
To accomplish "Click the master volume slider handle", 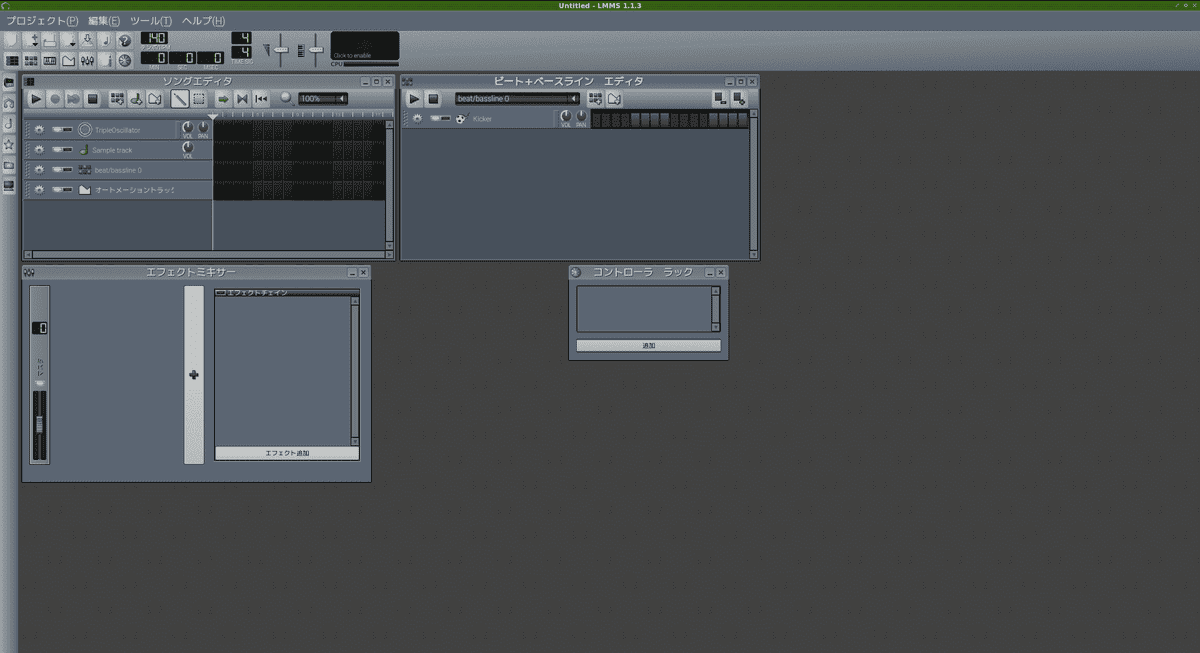I will click(282, 50).
